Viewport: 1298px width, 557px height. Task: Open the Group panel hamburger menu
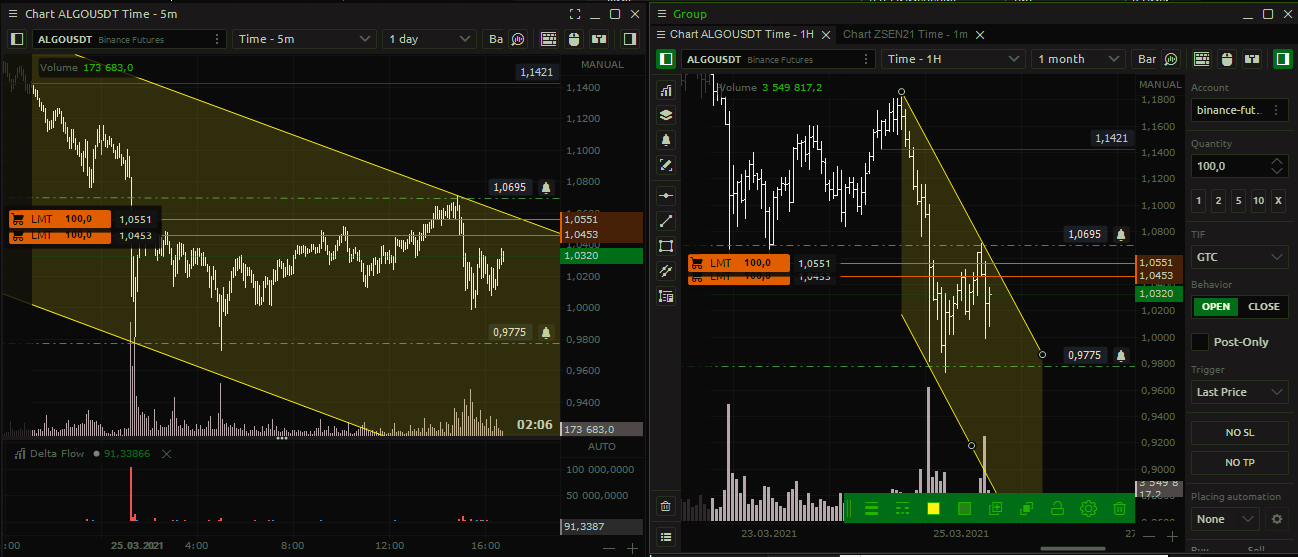(x=661, y=14)
